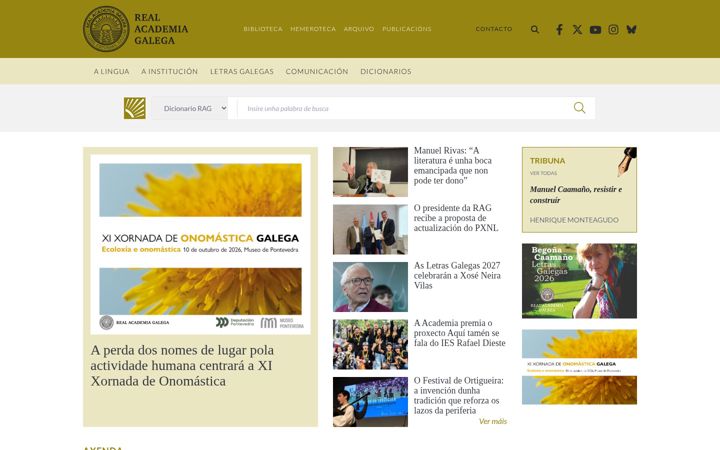The image size is (720, 450).
Task: Open the Festival de Ortigueira thumbnail
Action: tap(371, 402)
